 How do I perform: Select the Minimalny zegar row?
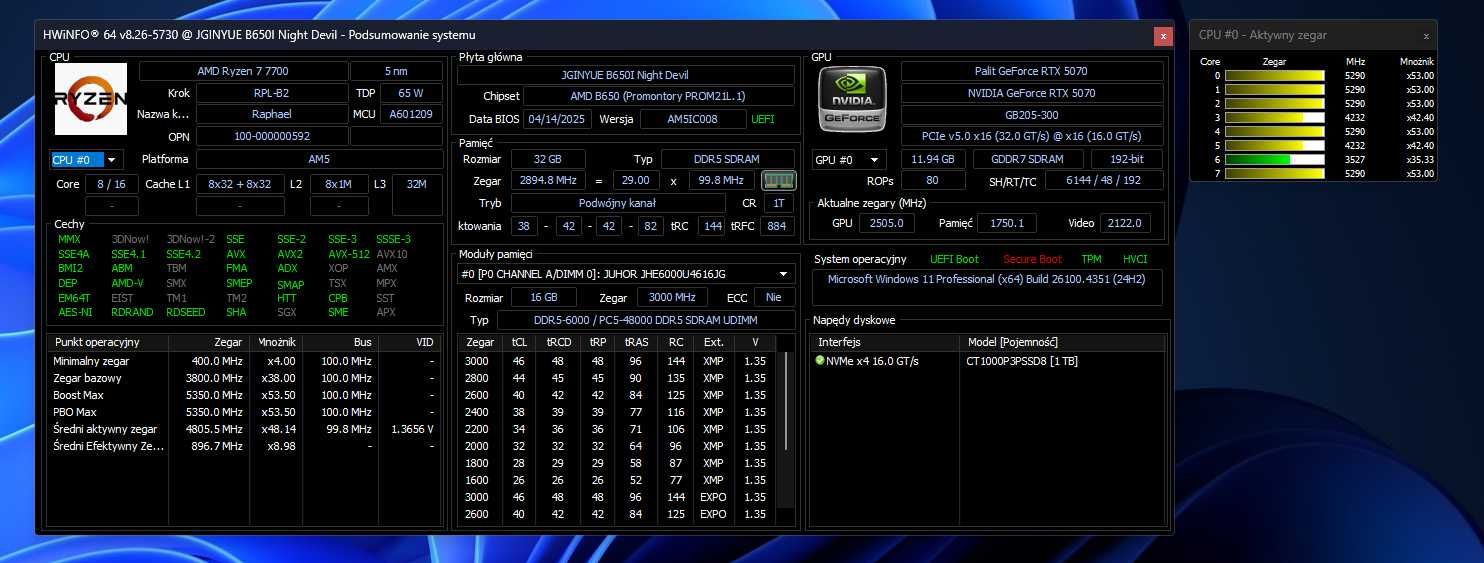click(x=244, y=361)
